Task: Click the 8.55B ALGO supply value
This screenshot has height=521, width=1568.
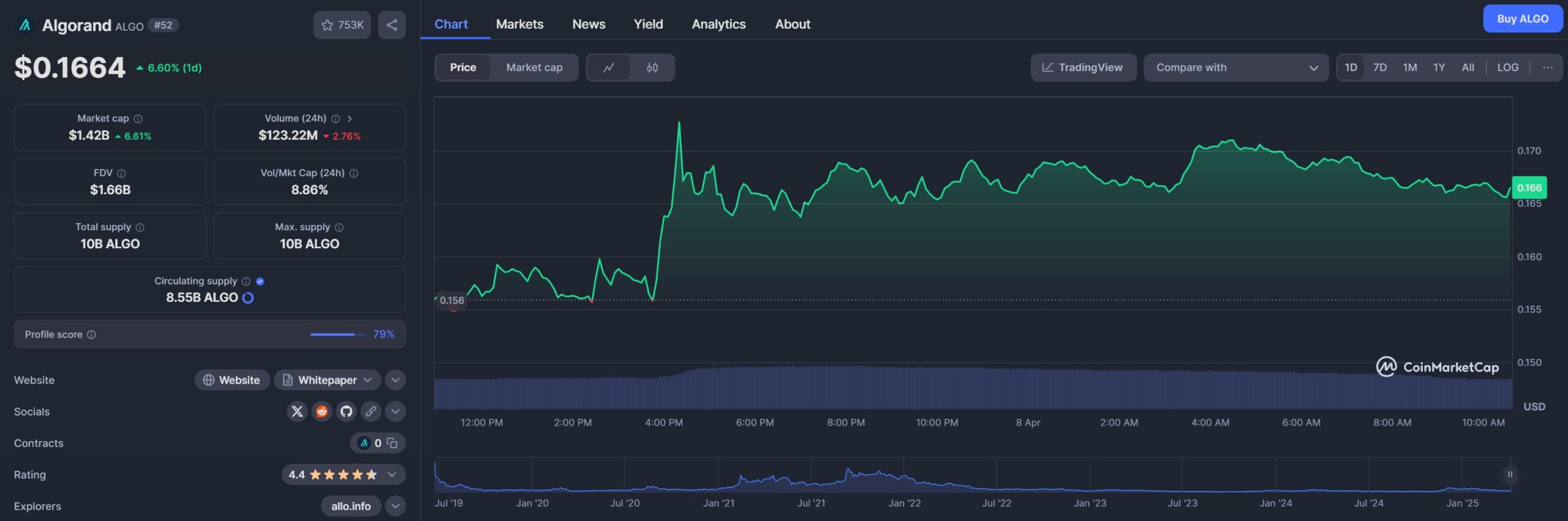Action: coord(202,298)
